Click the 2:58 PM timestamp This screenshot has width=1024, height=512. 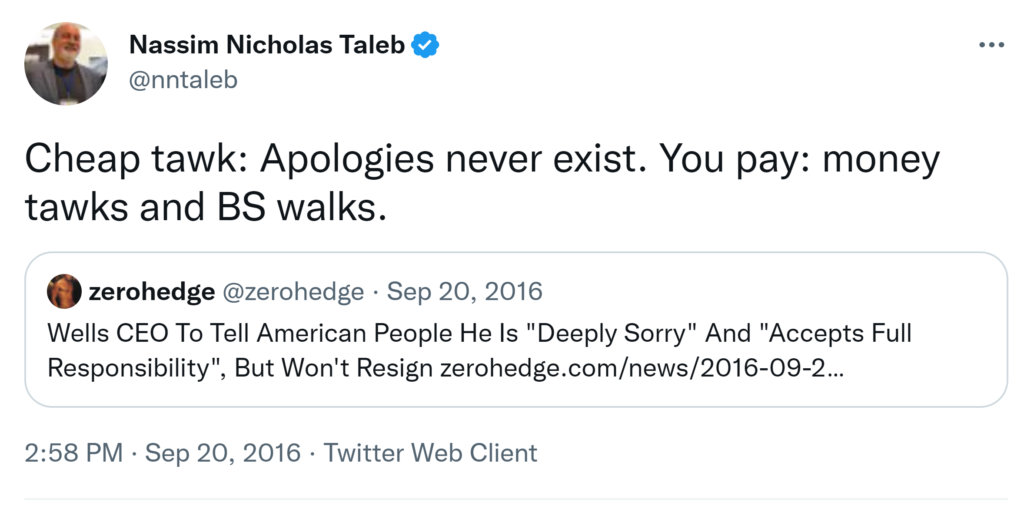coord(73,452)
